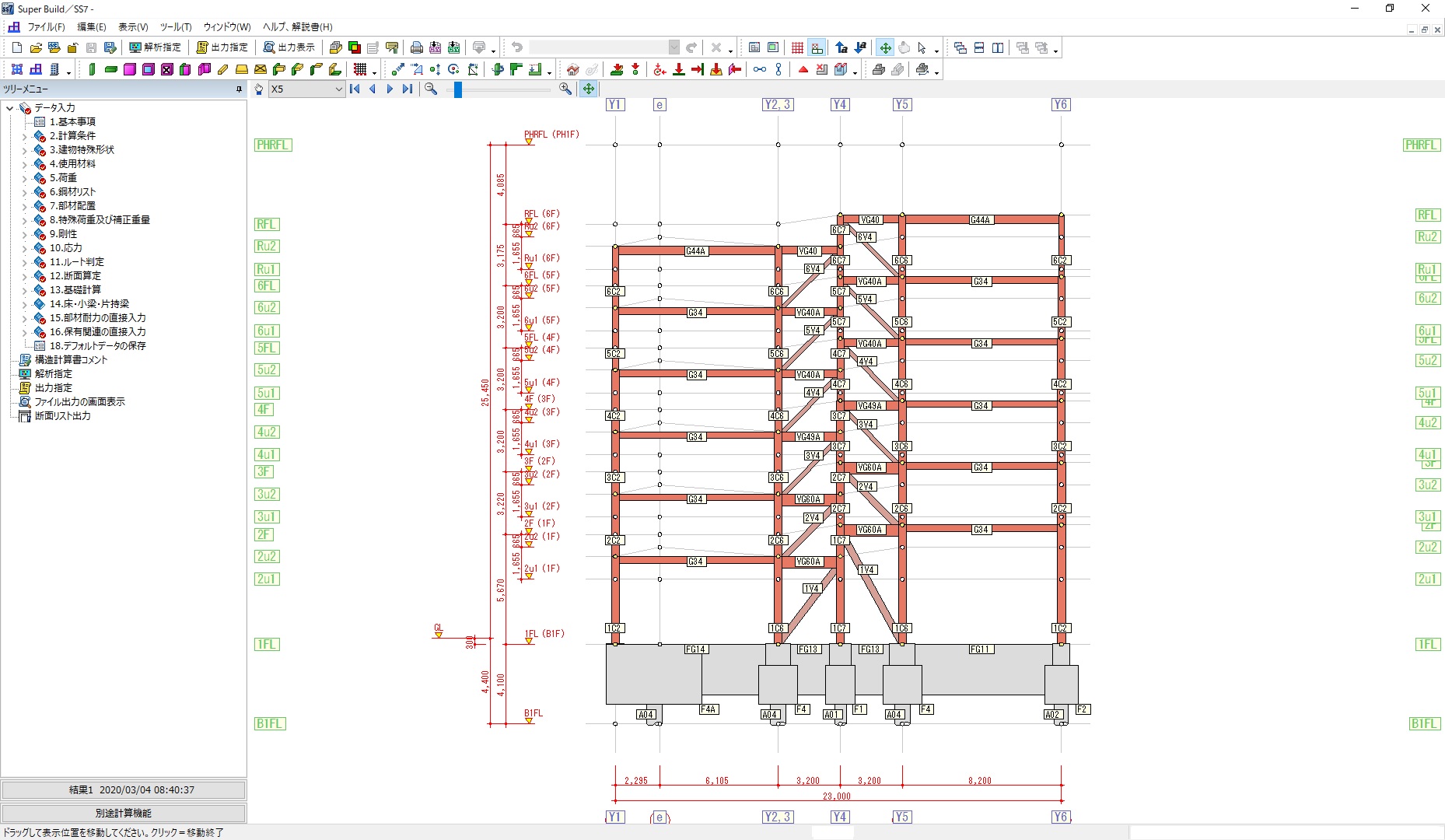Viewport: 1445px width, 840px height.
Task: Click the green column member tool icon
Action: pos(93,70)
